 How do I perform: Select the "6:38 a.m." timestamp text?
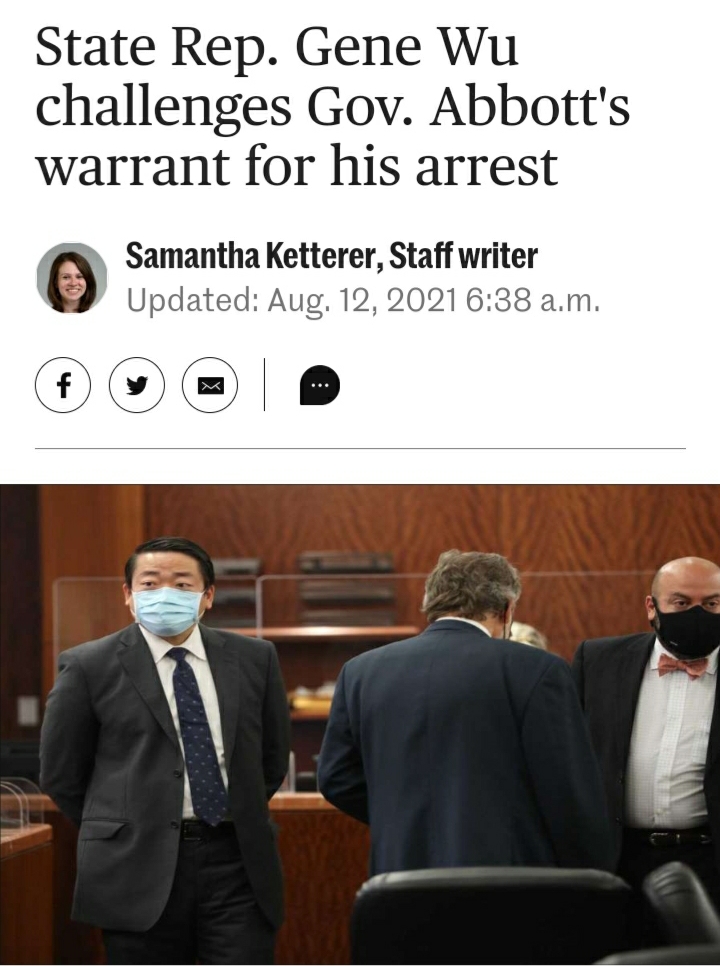coord(533,301)
